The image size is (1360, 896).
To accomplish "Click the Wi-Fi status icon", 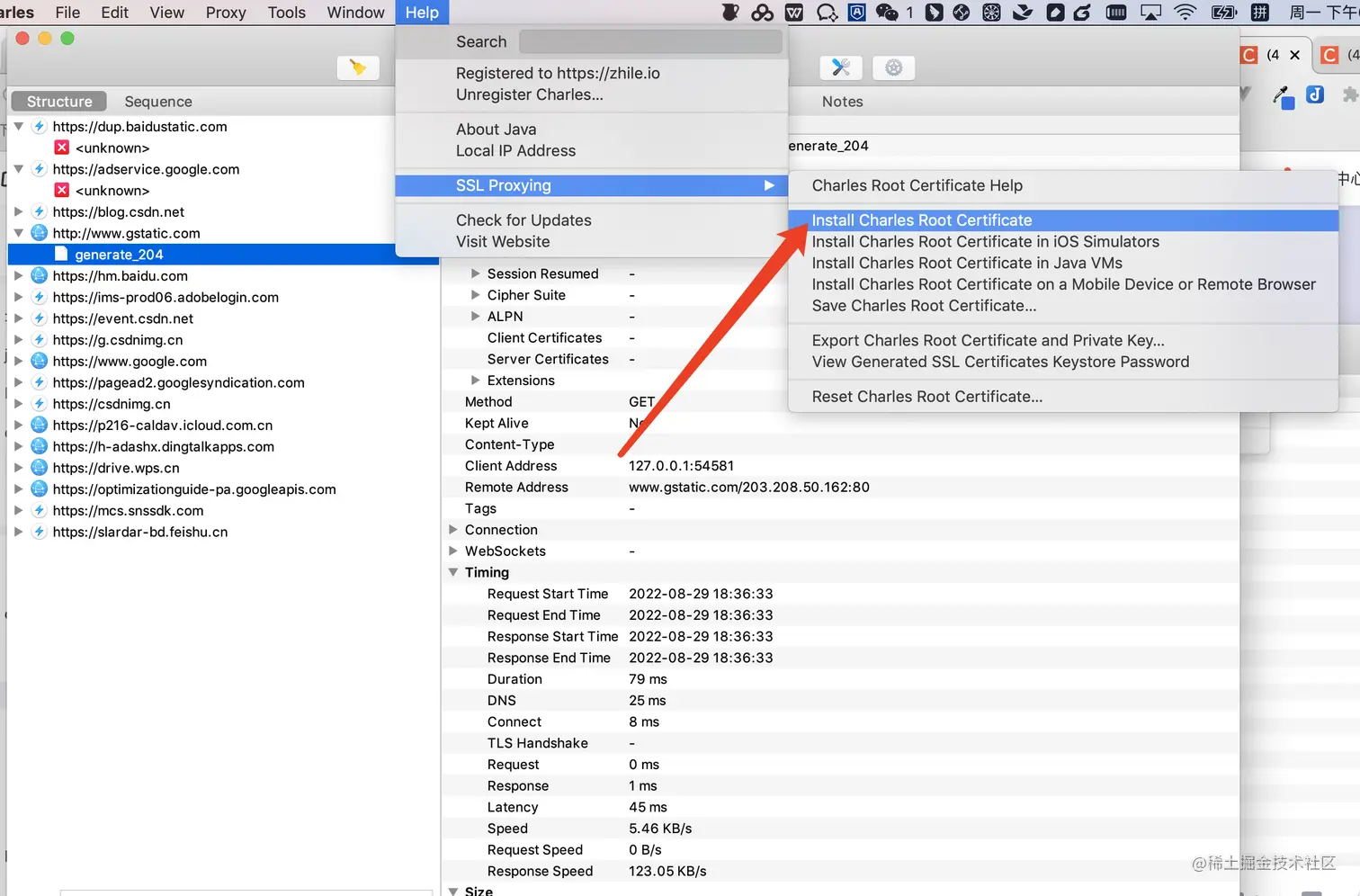I will (x=1186, y=13).
